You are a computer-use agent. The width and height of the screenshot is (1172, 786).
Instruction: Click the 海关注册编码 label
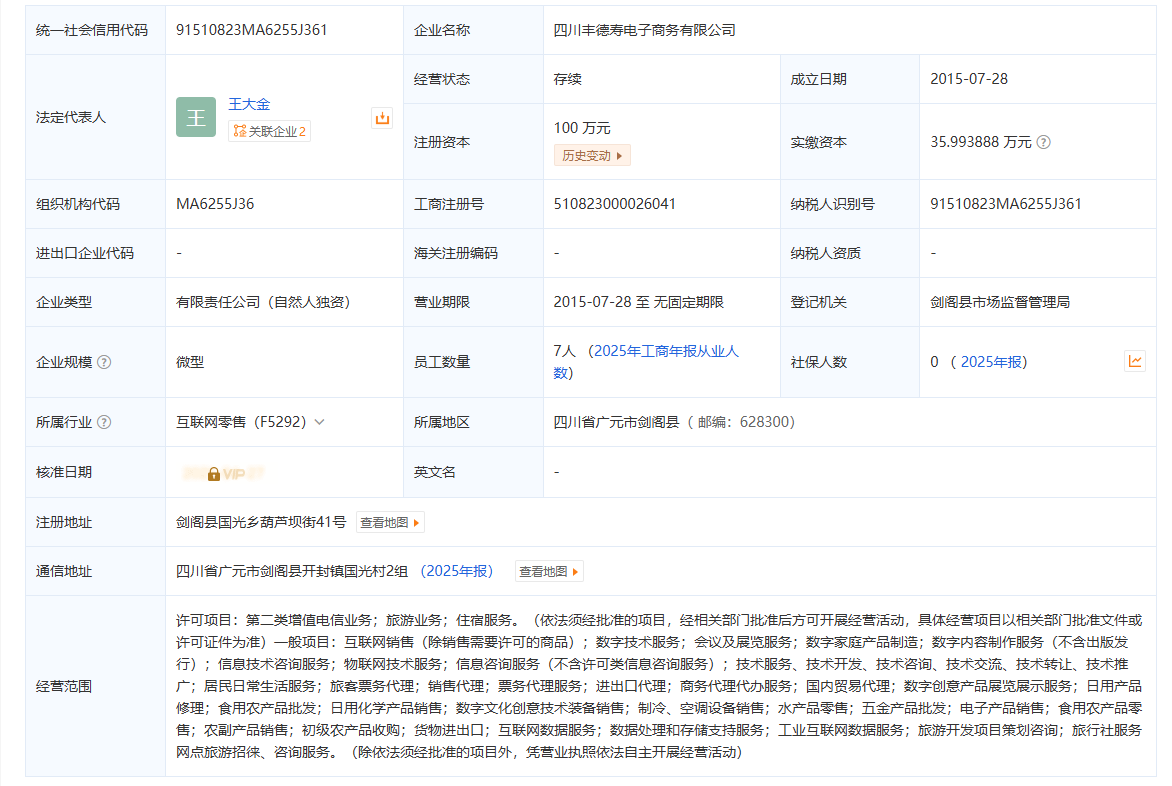tap(456, 253)
